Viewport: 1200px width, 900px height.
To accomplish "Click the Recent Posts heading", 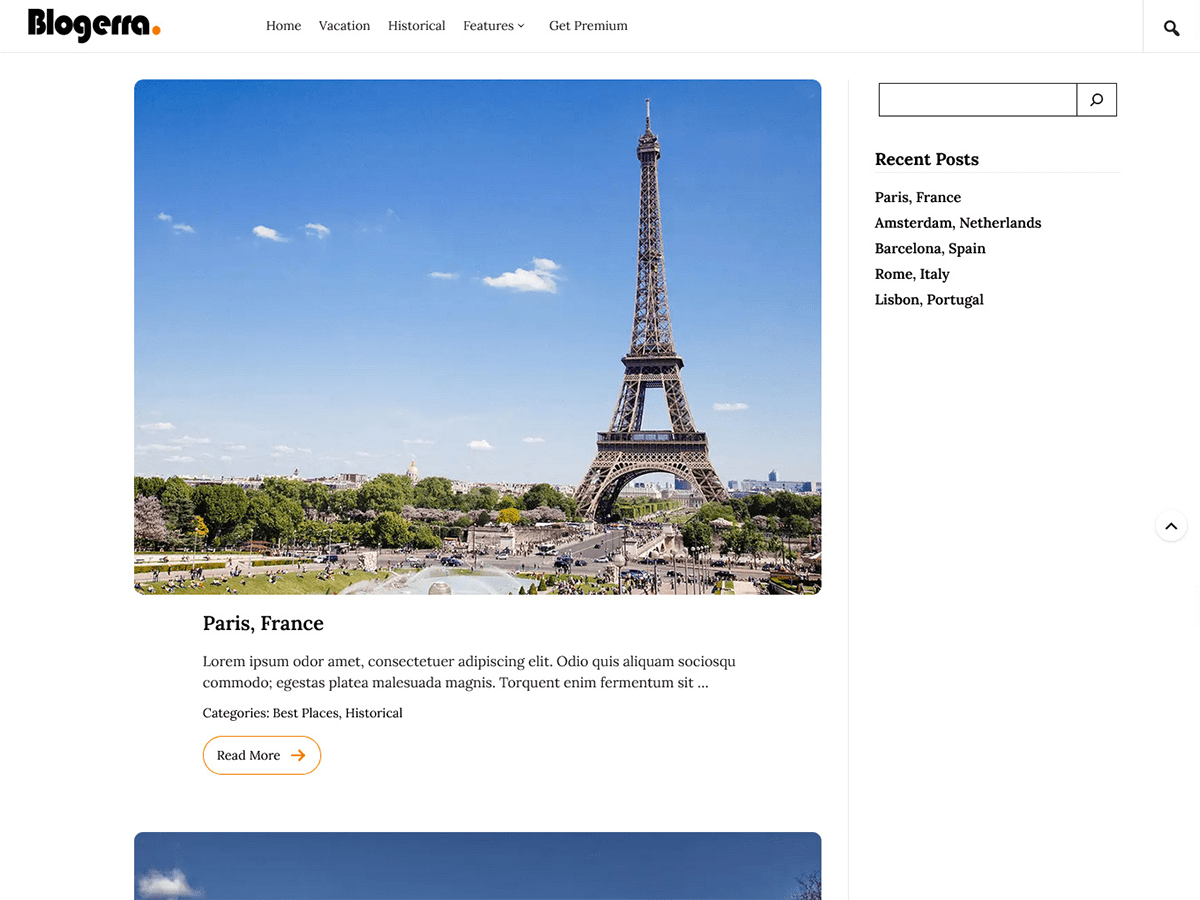I will (927, 159).
